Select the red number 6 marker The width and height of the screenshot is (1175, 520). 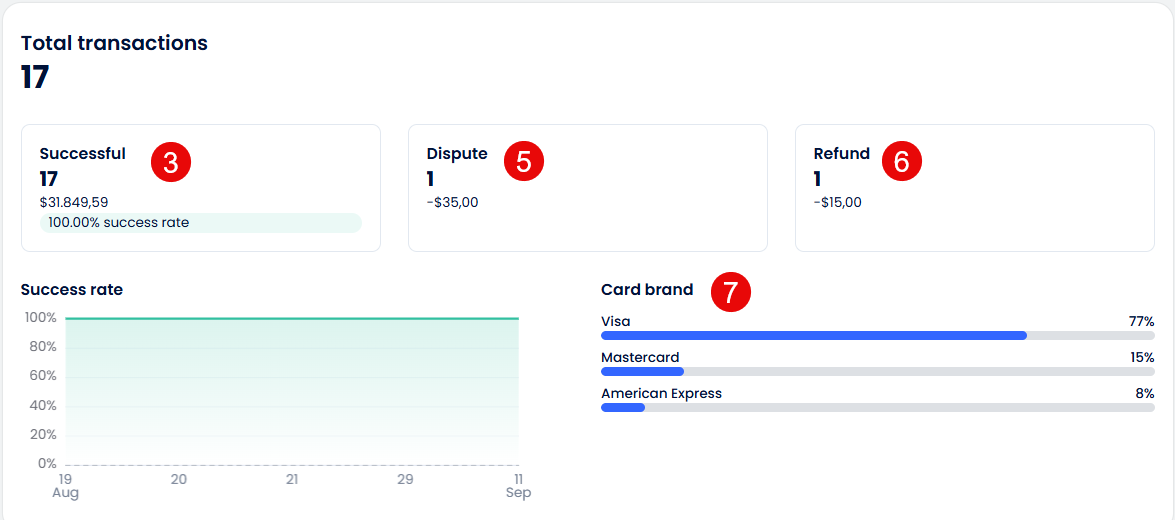coord(901,162)
